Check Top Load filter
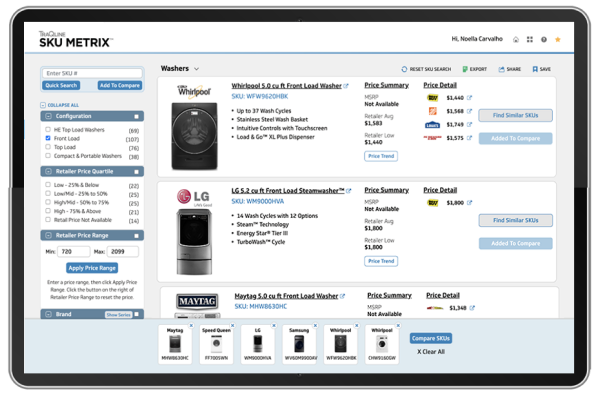This screenshot has height=400, width=600. pos(48,147)
